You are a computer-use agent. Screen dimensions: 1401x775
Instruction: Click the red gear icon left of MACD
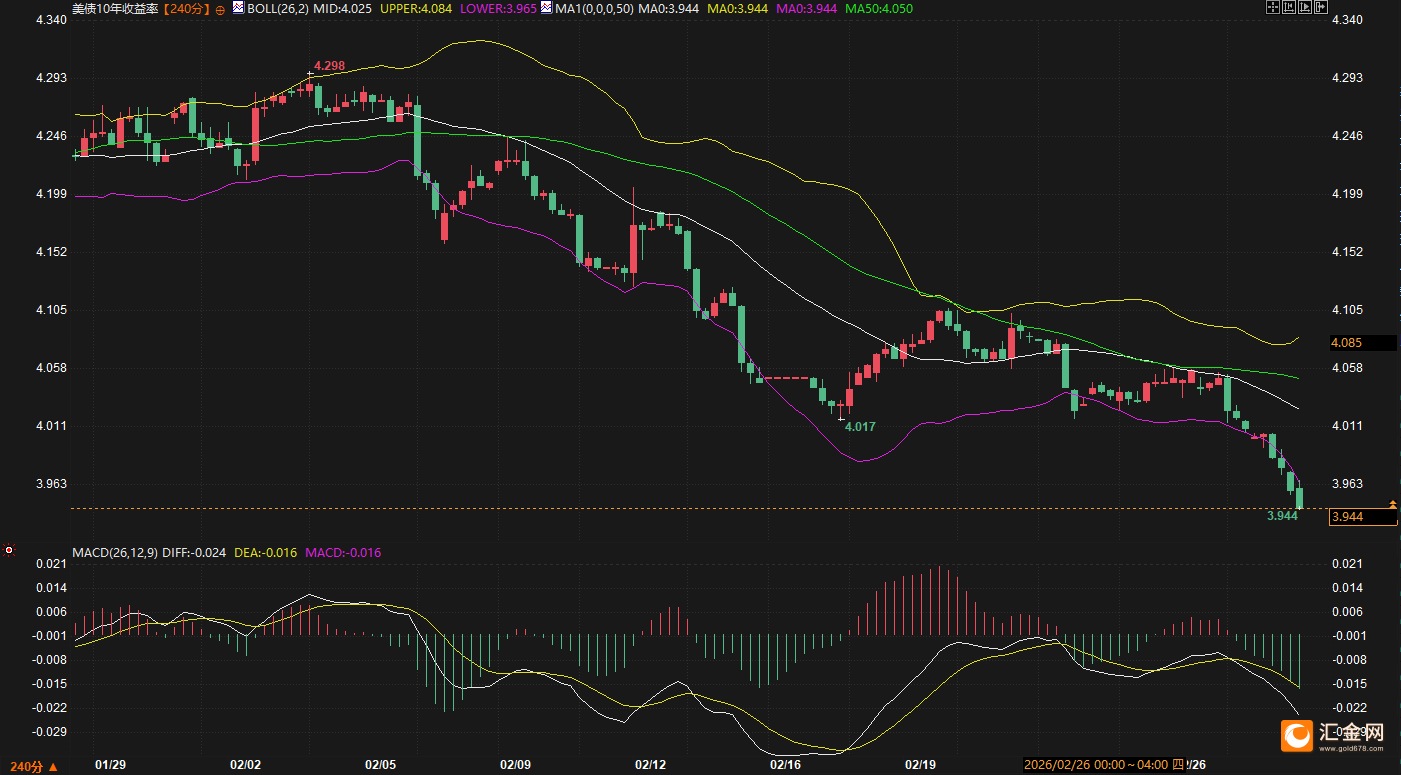[9, 550]
